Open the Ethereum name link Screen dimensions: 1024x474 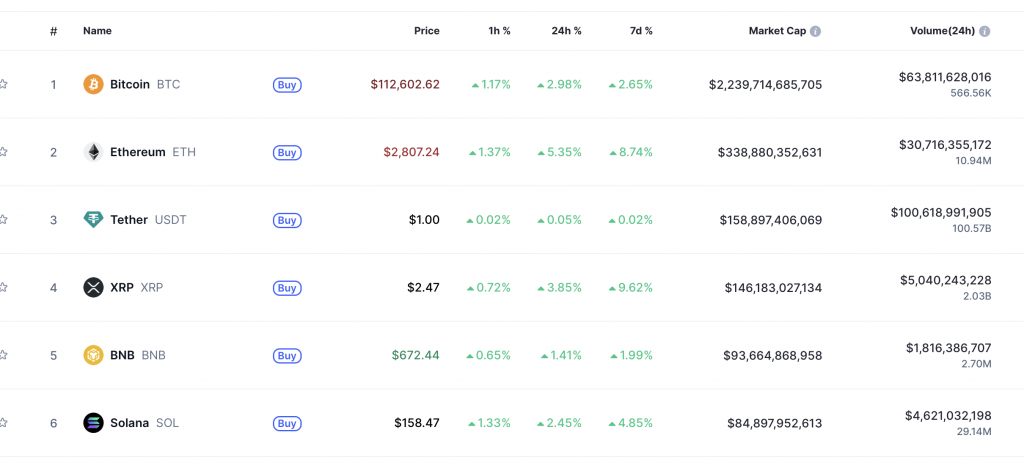(138, 152)
